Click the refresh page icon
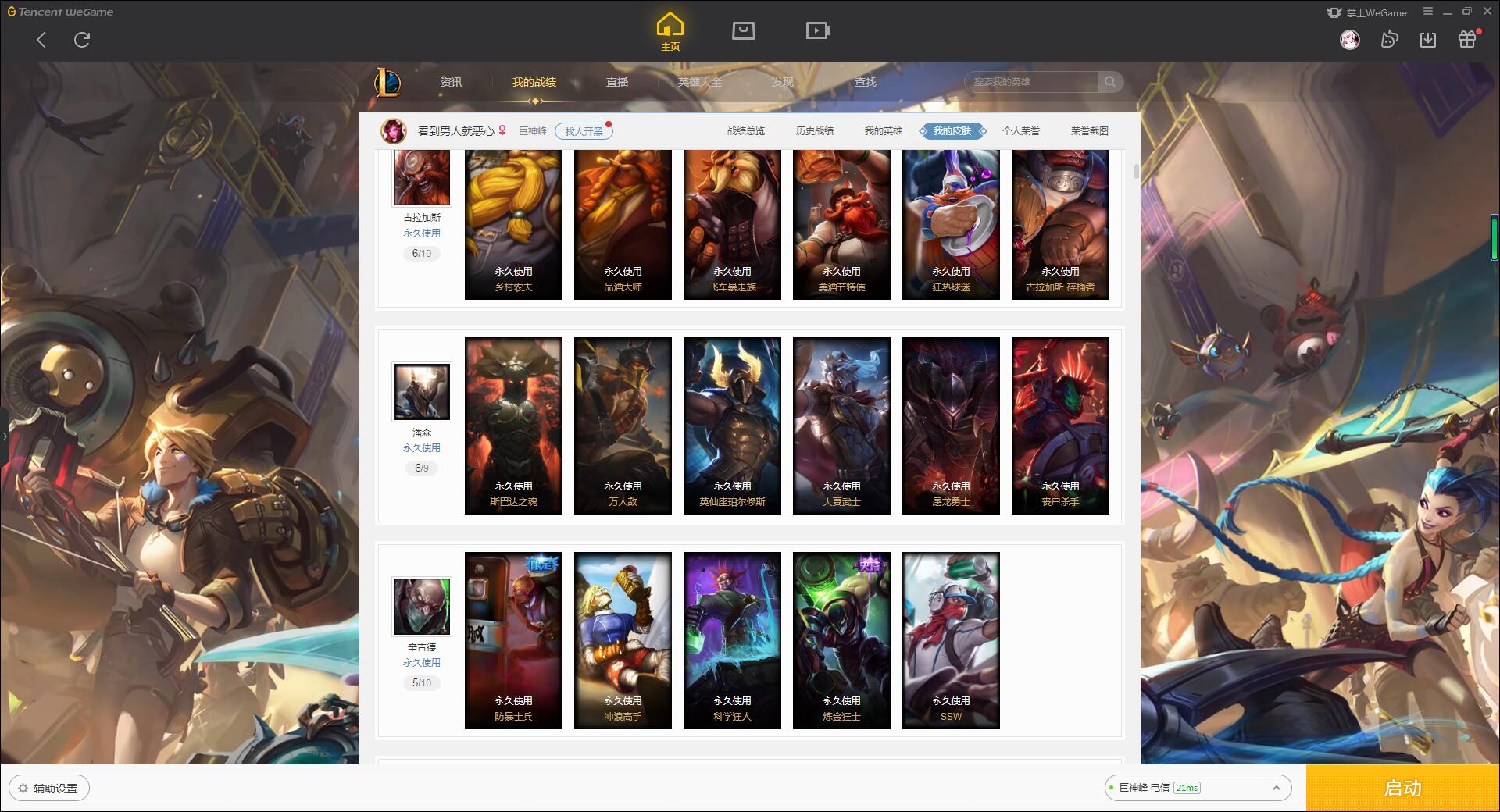The height and width of the screenshot is (812, 1500). [x=82, y=40]
